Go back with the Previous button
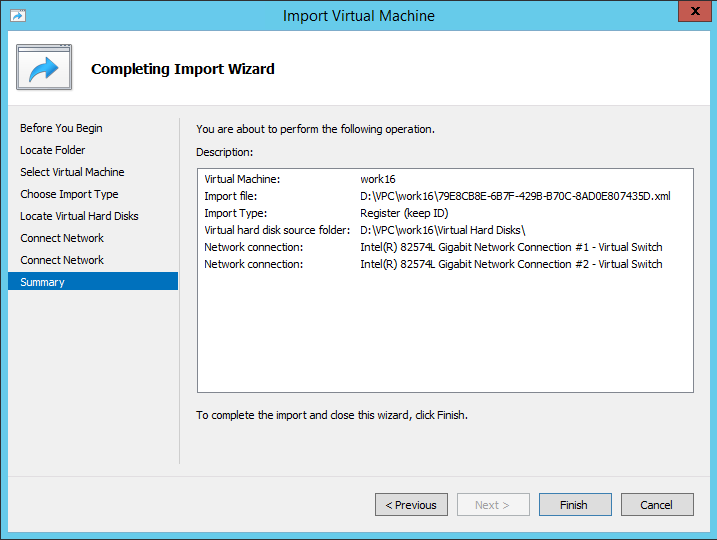Screen dimensions: 717x540 (x=411, y=505)
